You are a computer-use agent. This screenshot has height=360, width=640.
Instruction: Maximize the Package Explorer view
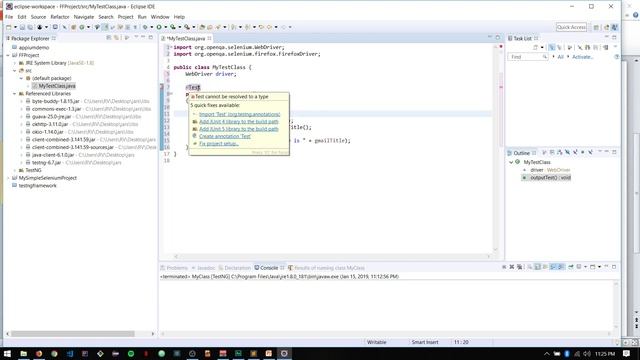click(151, 38)
